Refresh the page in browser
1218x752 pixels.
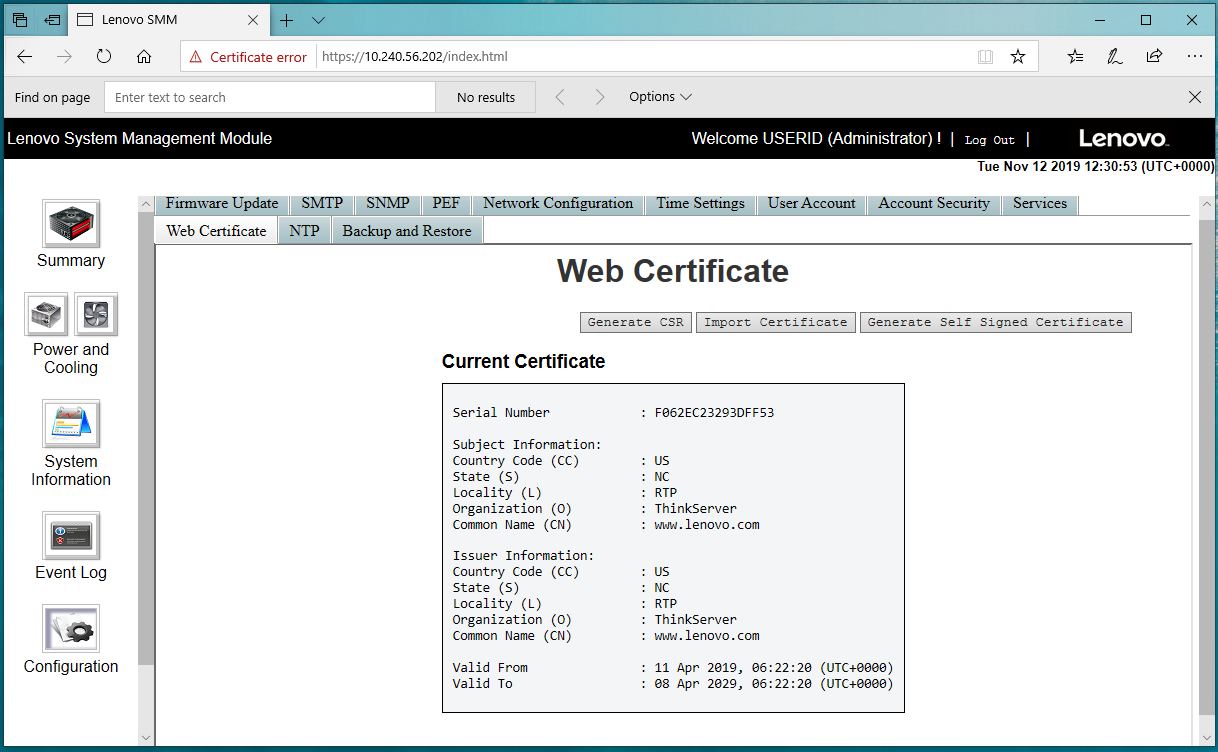(x=104, y=57)
